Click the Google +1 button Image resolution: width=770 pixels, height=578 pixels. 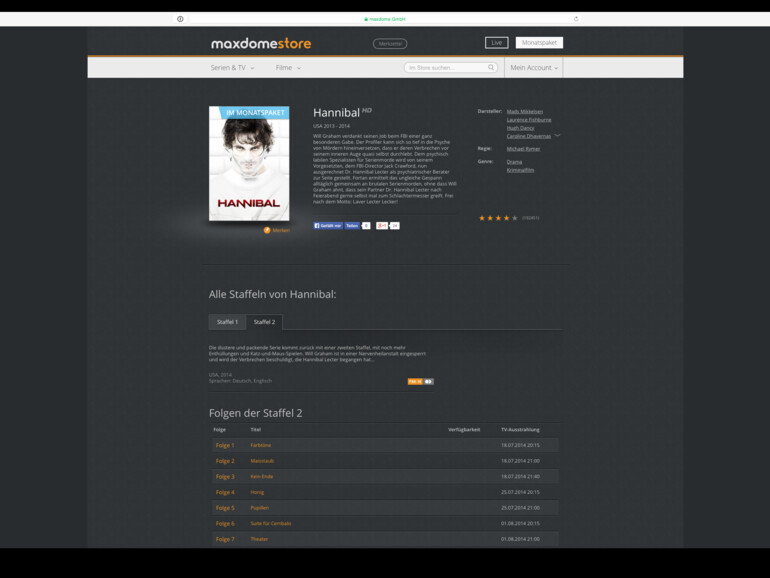coord(382,225)
